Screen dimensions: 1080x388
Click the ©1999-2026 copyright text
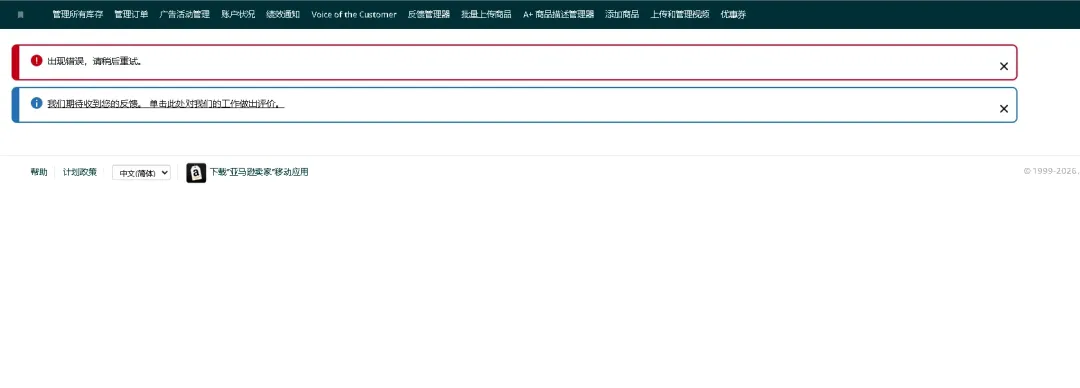(x=1051, y=171)
